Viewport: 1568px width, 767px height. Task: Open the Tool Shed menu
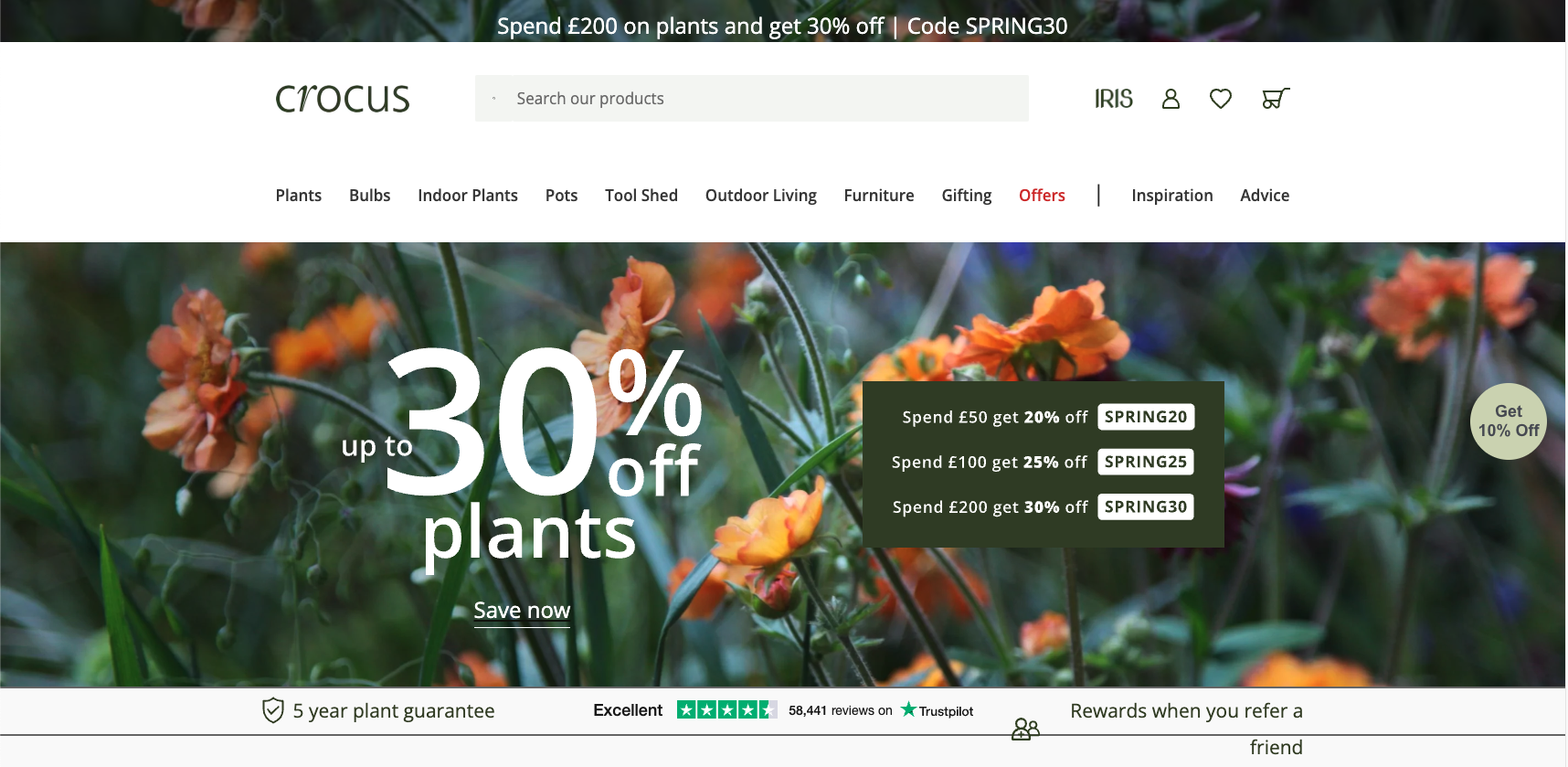coord(641,196)
